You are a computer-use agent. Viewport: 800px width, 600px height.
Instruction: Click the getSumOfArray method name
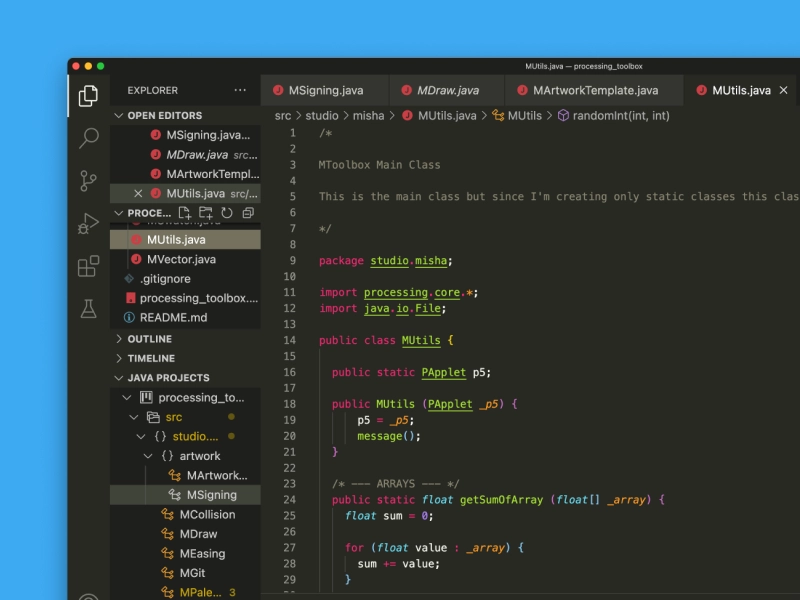point(502,499)
